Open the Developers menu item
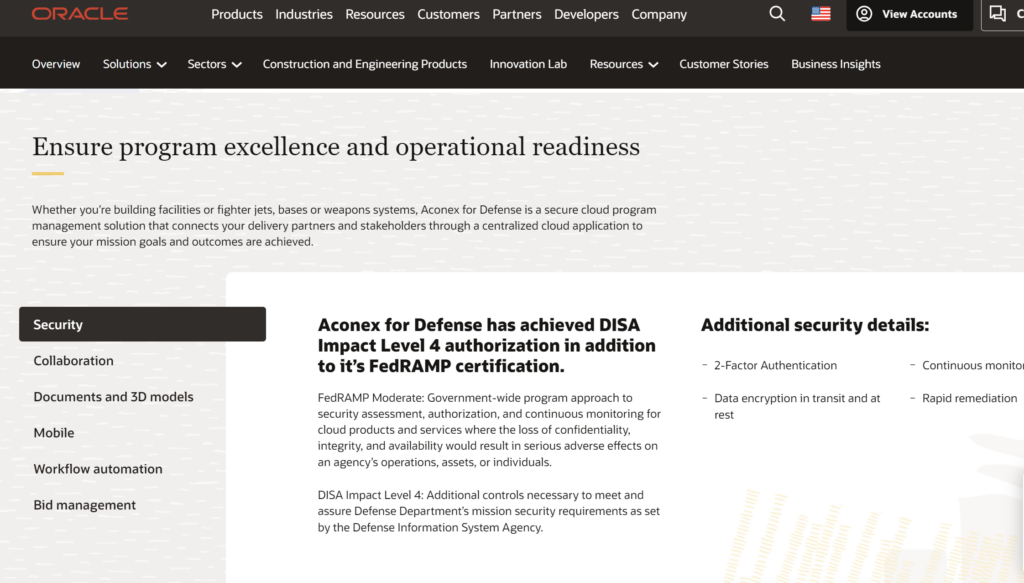Screen dimensions: 1024x583 click(x=587, y=14)
